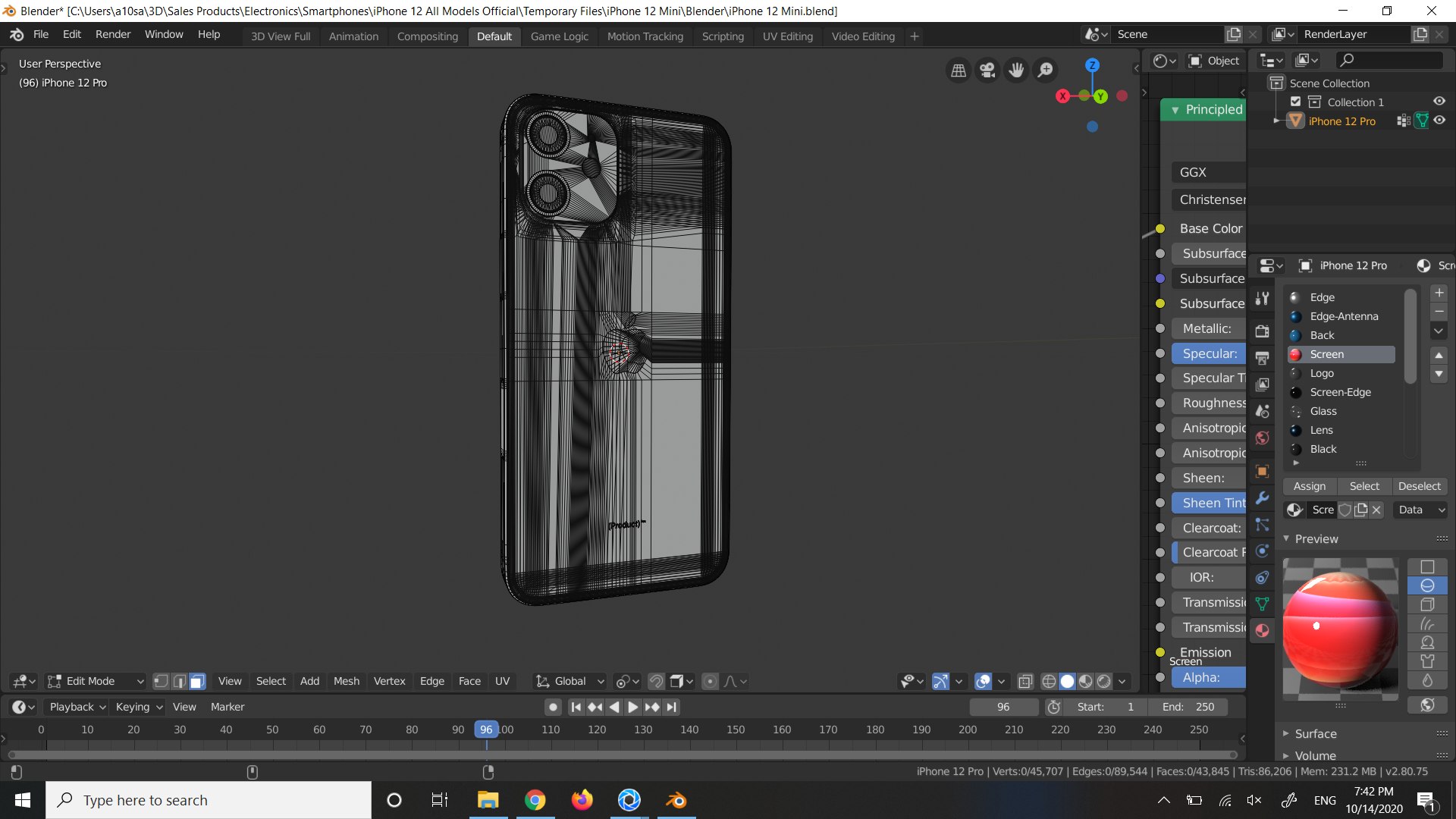Open the Particles properties tab
Image resolution: width=1456 pixels, height=819 pixels.
point(1262,525)
